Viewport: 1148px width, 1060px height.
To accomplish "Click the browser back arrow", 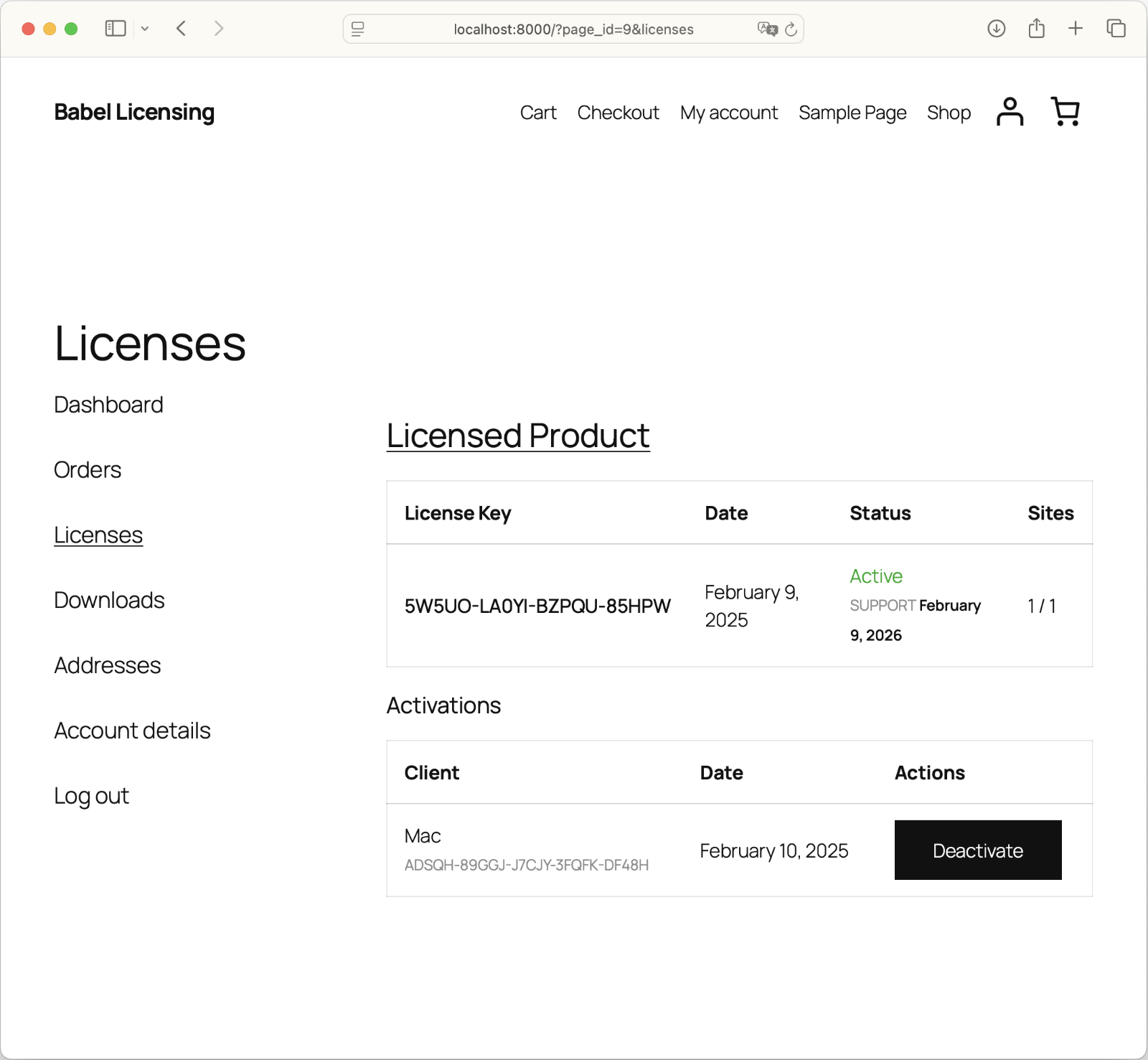I will 182,29.
